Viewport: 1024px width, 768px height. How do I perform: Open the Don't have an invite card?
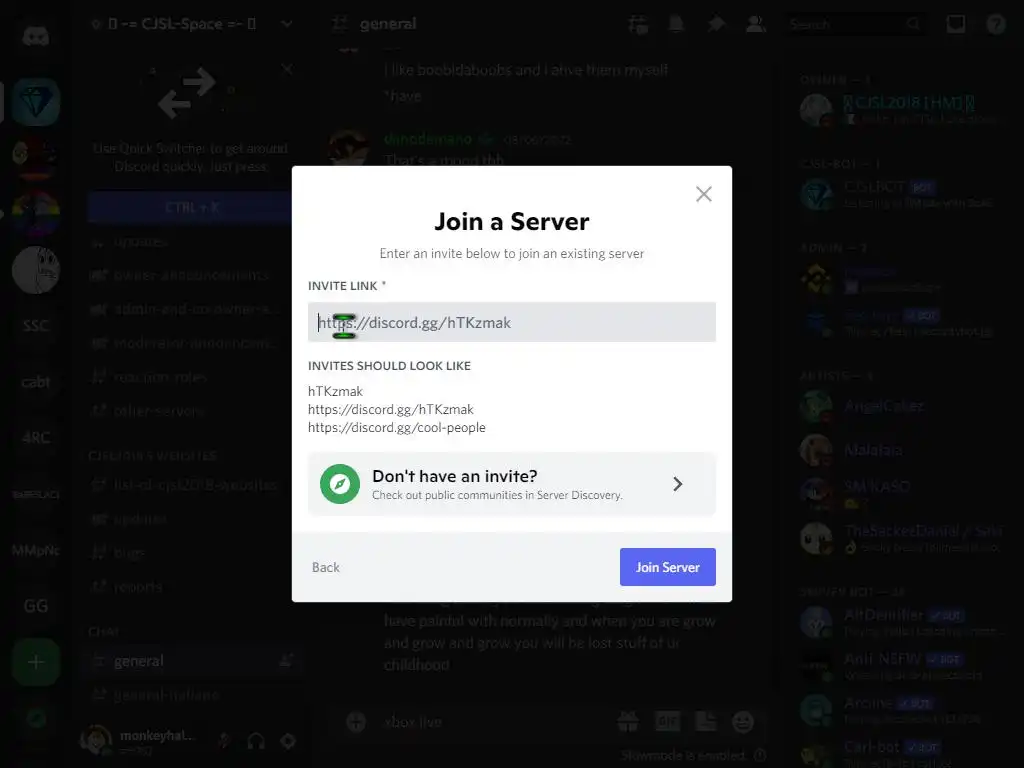(x=511, y=484)
